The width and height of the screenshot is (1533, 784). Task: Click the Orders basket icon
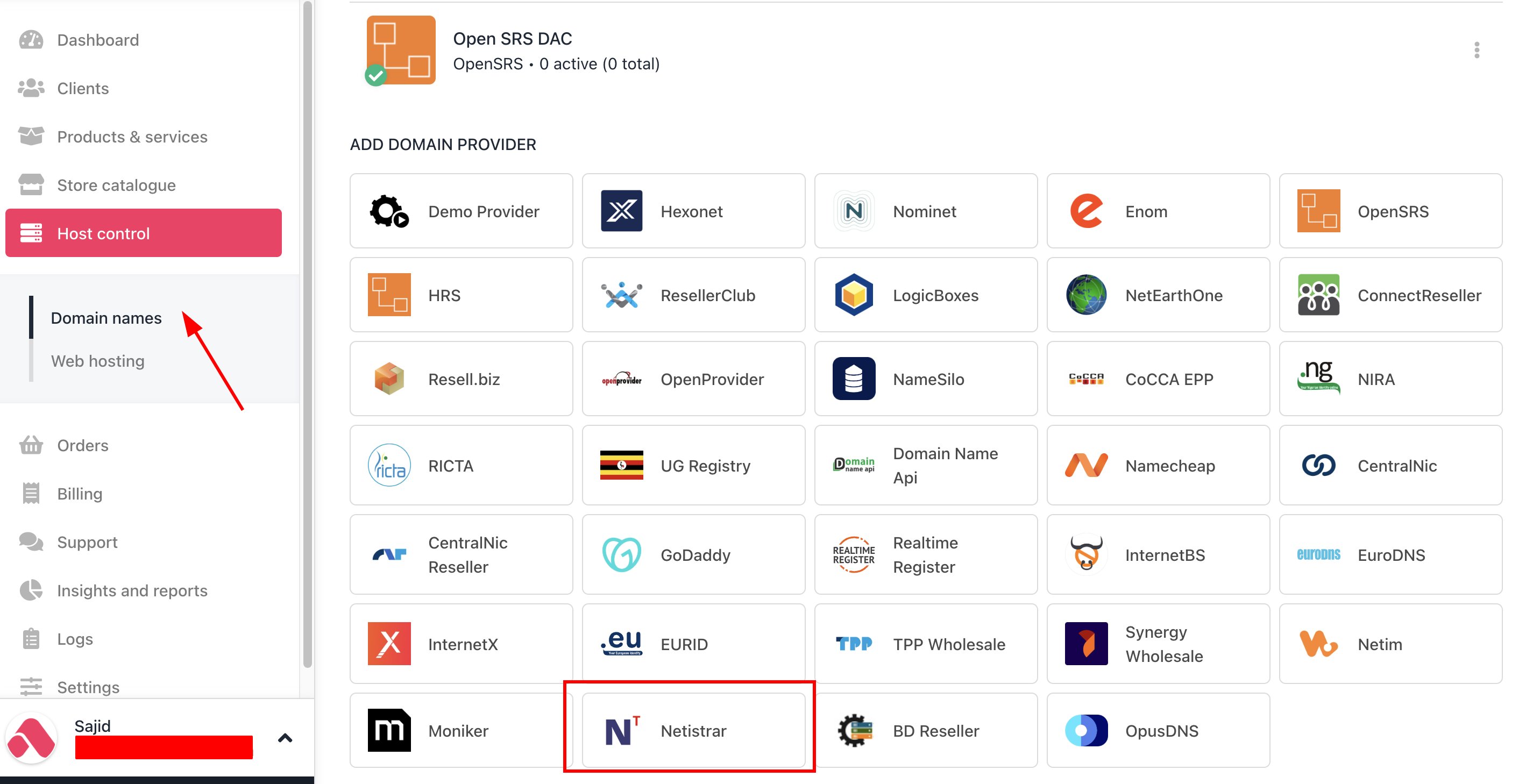pyautogui.click(x=31, y=445)
